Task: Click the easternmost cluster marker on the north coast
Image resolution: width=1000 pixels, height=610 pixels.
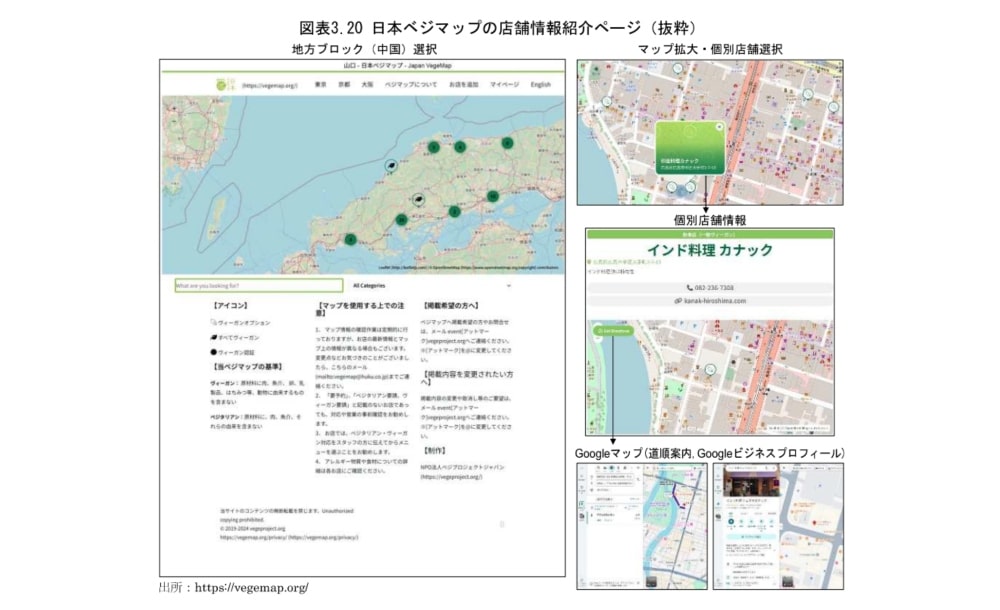Action: click(x=507, y=143)
